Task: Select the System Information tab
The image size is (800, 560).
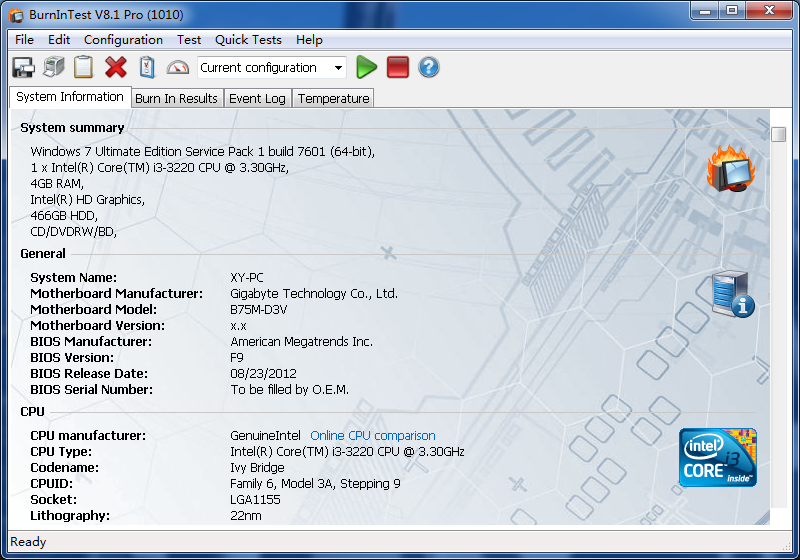Action: (70, 97)
